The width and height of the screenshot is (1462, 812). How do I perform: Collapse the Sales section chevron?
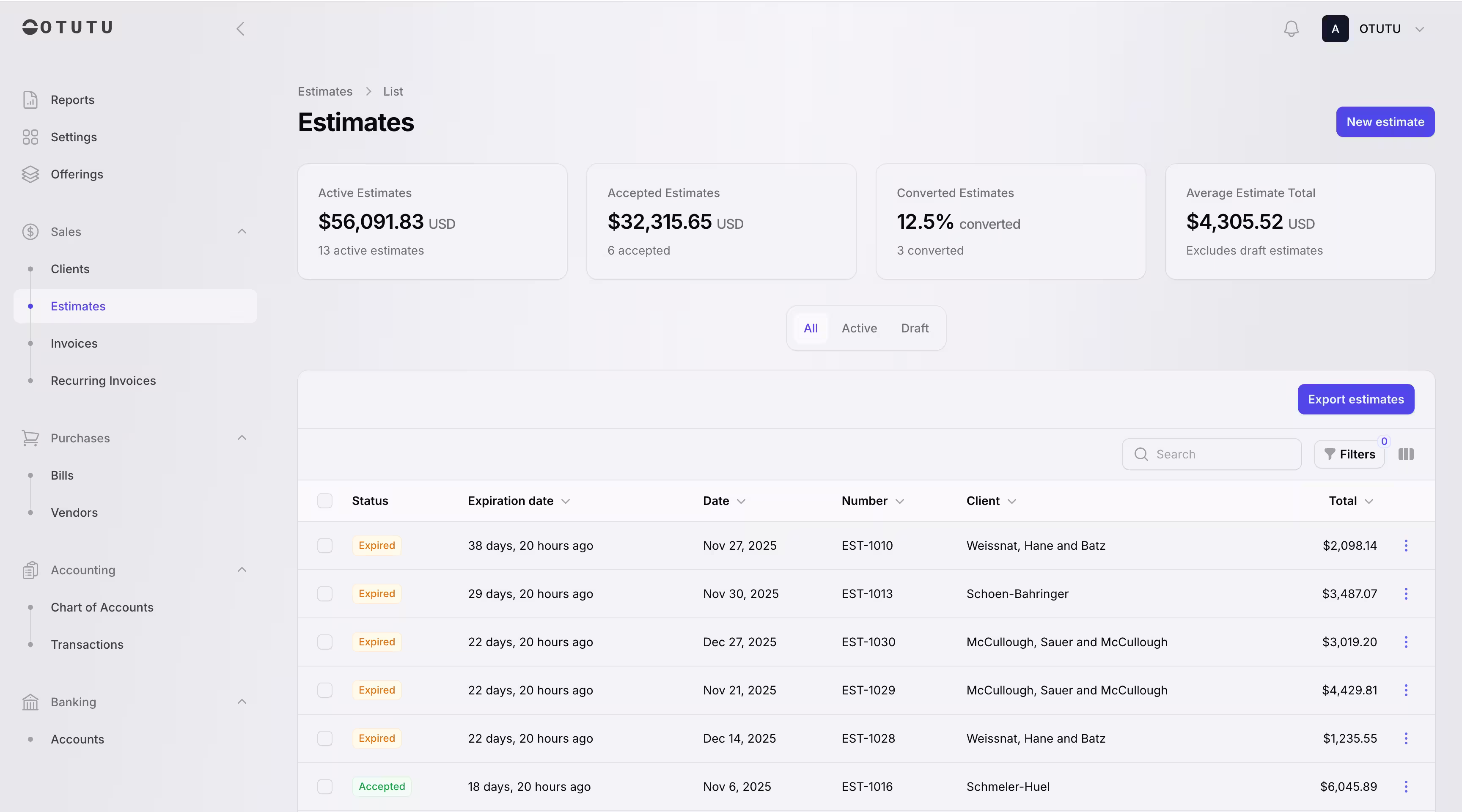coord(242,231)
